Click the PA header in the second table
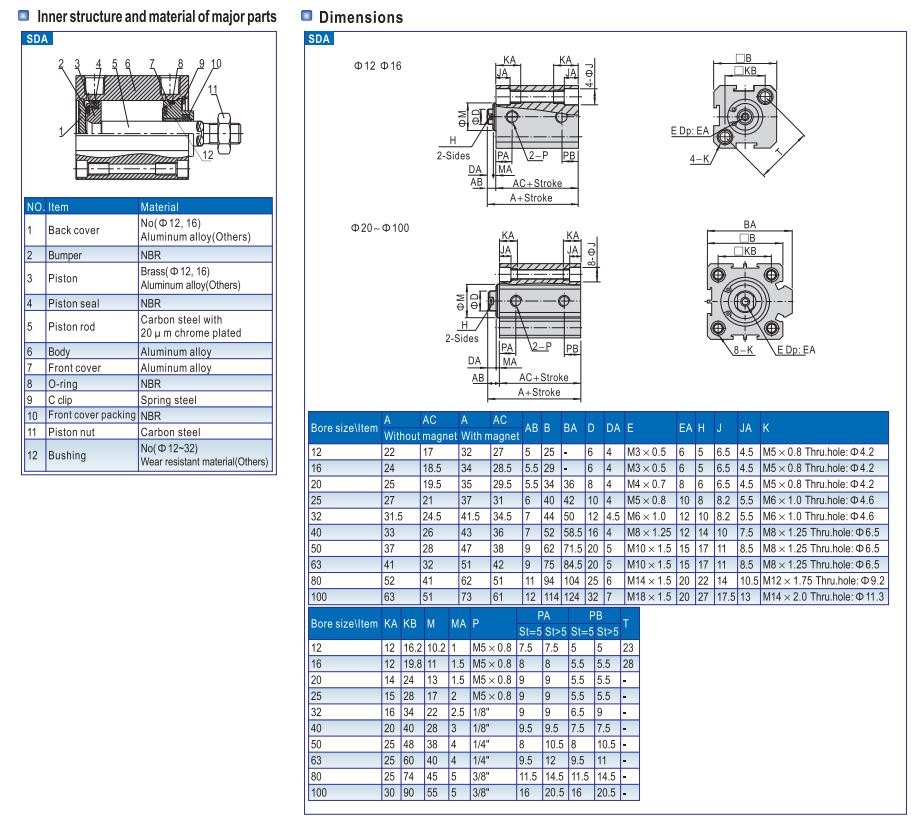The width and height of the screenshot is (911, 823). point(543,616)
